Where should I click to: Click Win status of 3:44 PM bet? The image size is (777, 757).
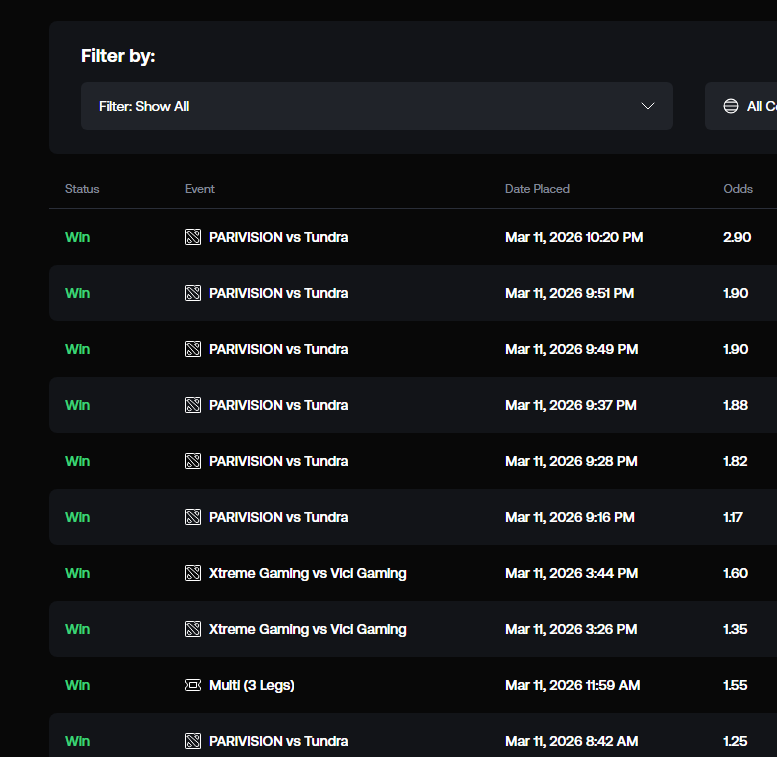coord(77,573)
